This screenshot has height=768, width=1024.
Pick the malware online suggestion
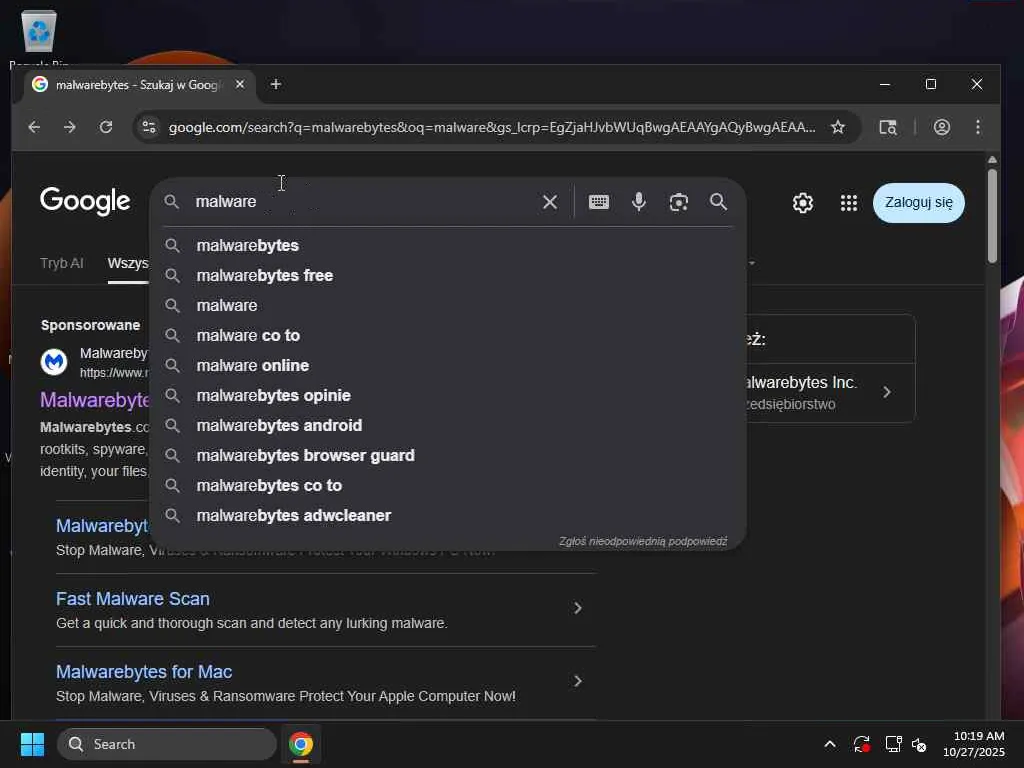(448, 366)
